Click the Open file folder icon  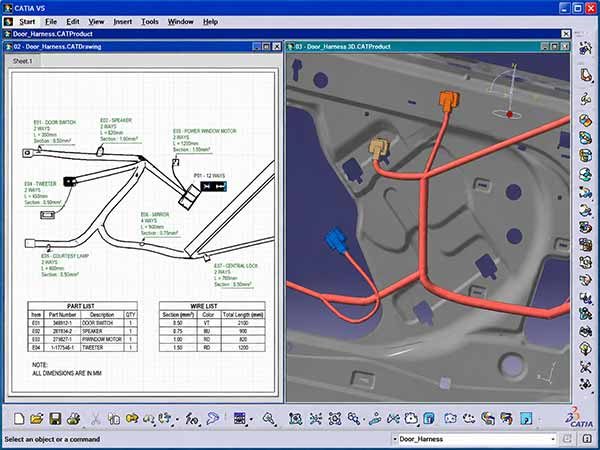(x=37, y=418)
